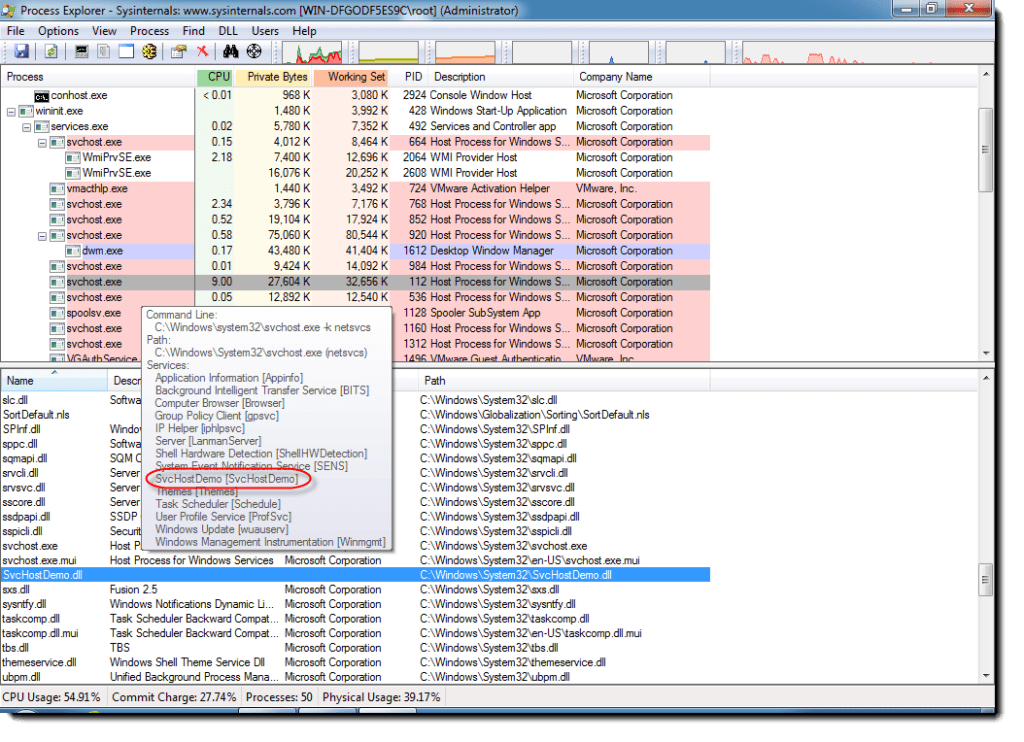1024x742 pixels.
Task: Collapse the wininit.exe process tree
Action: coord(12,111)
